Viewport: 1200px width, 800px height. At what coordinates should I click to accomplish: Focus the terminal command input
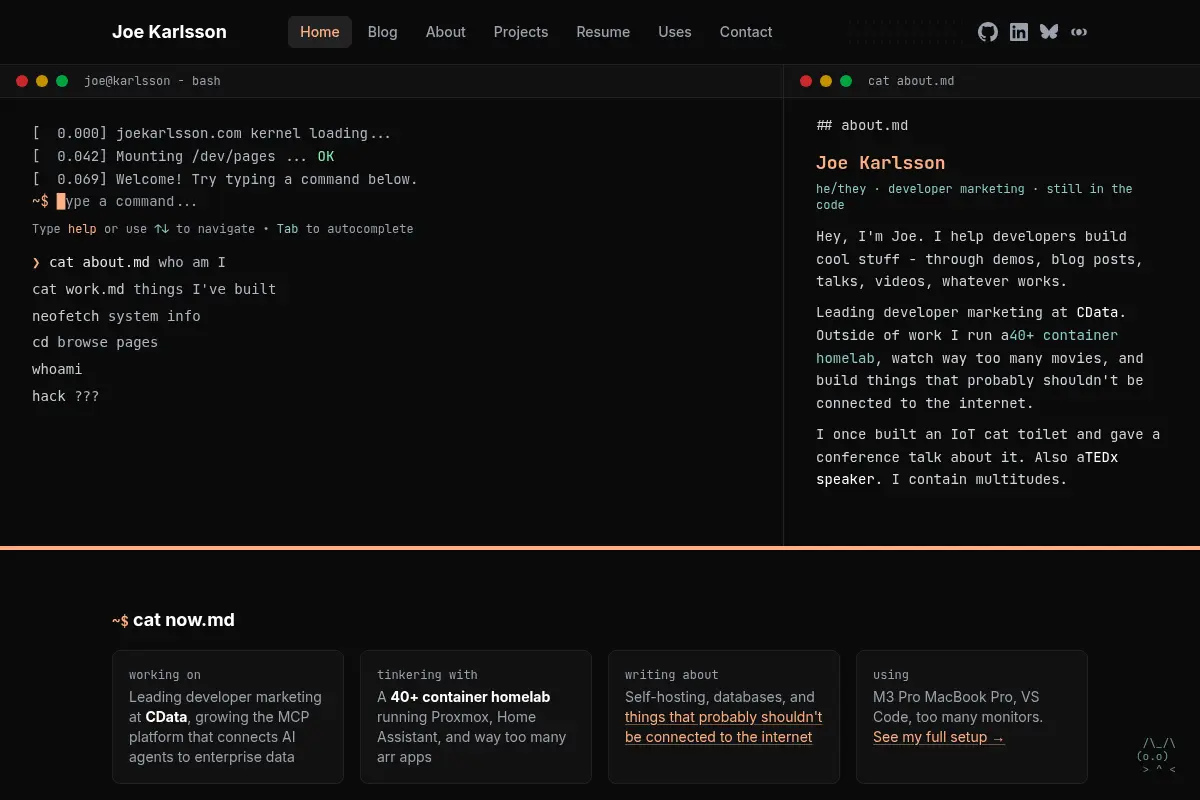(400, 202)
